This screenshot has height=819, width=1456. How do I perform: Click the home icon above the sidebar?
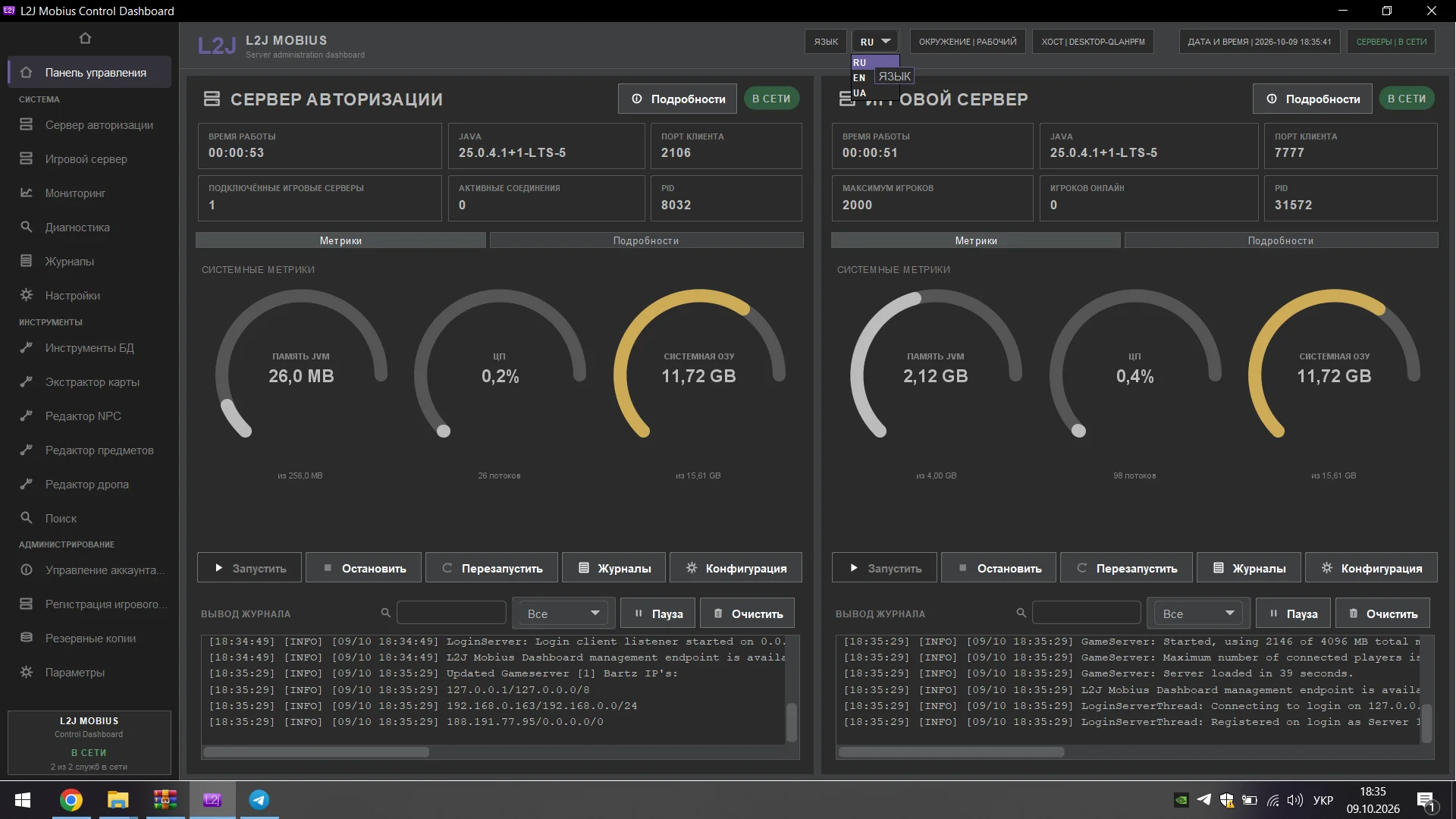[85, 38]
